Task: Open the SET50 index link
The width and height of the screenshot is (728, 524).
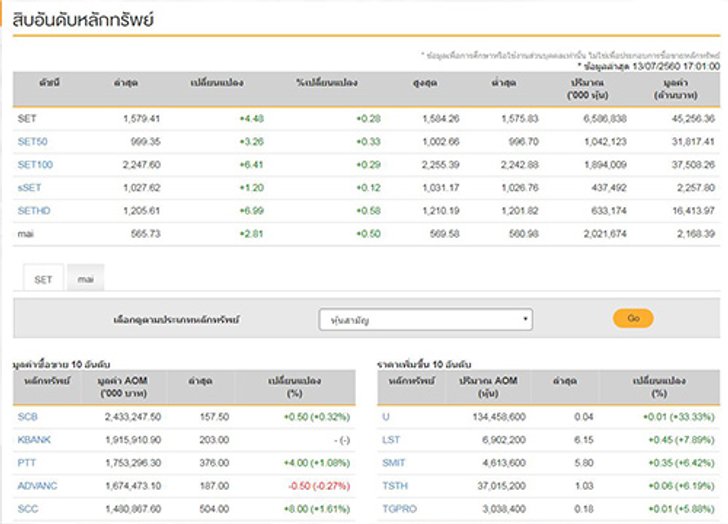Action: [32, 142]
